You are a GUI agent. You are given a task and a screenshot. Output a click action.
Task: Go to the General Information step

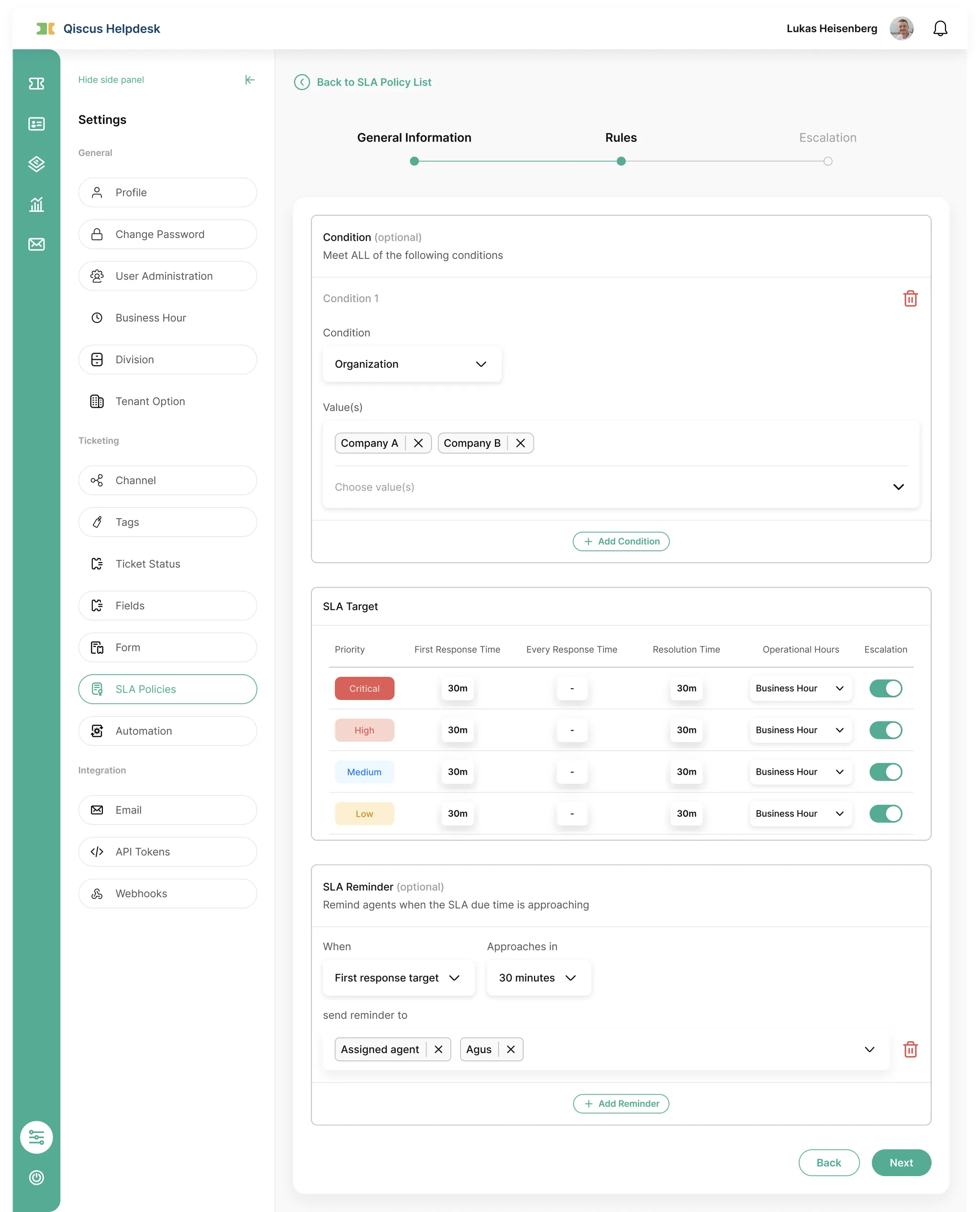[x=414, y=138]
